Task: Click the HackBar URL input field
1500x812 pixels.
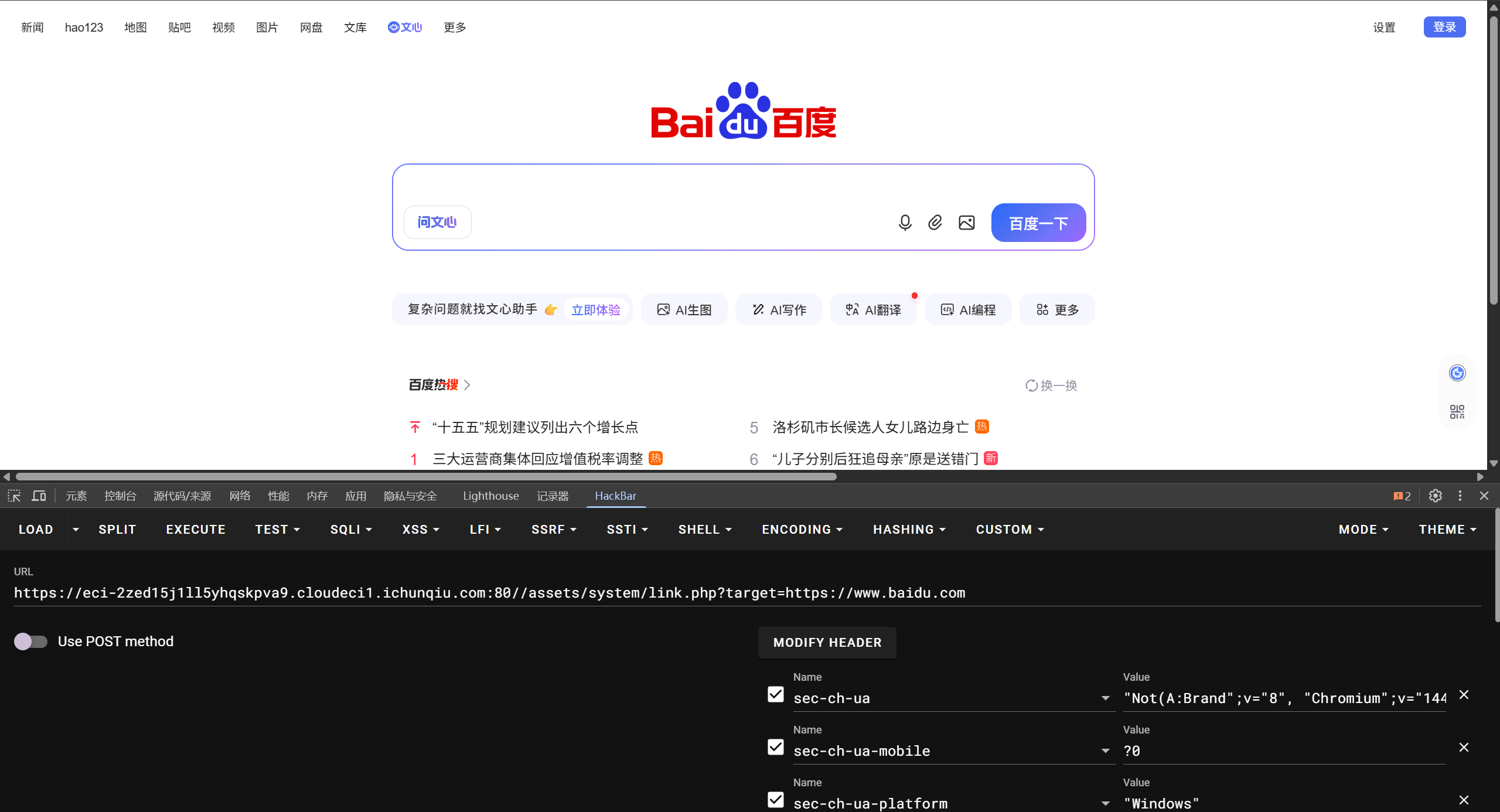Action: click(746, 593)
